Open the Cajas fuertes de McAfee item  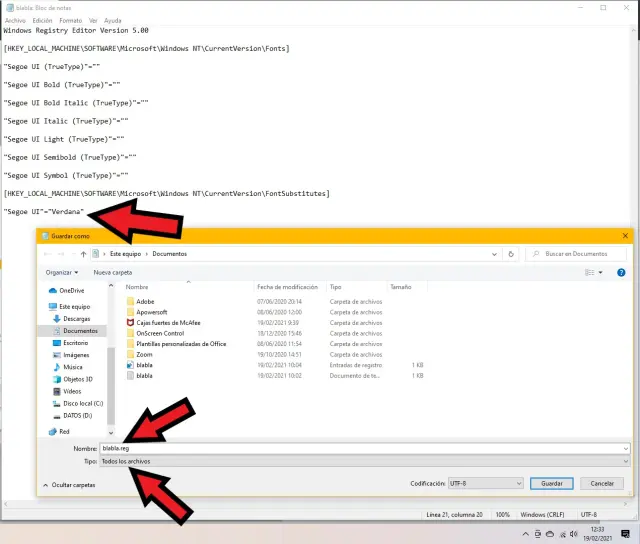[166, 322]
